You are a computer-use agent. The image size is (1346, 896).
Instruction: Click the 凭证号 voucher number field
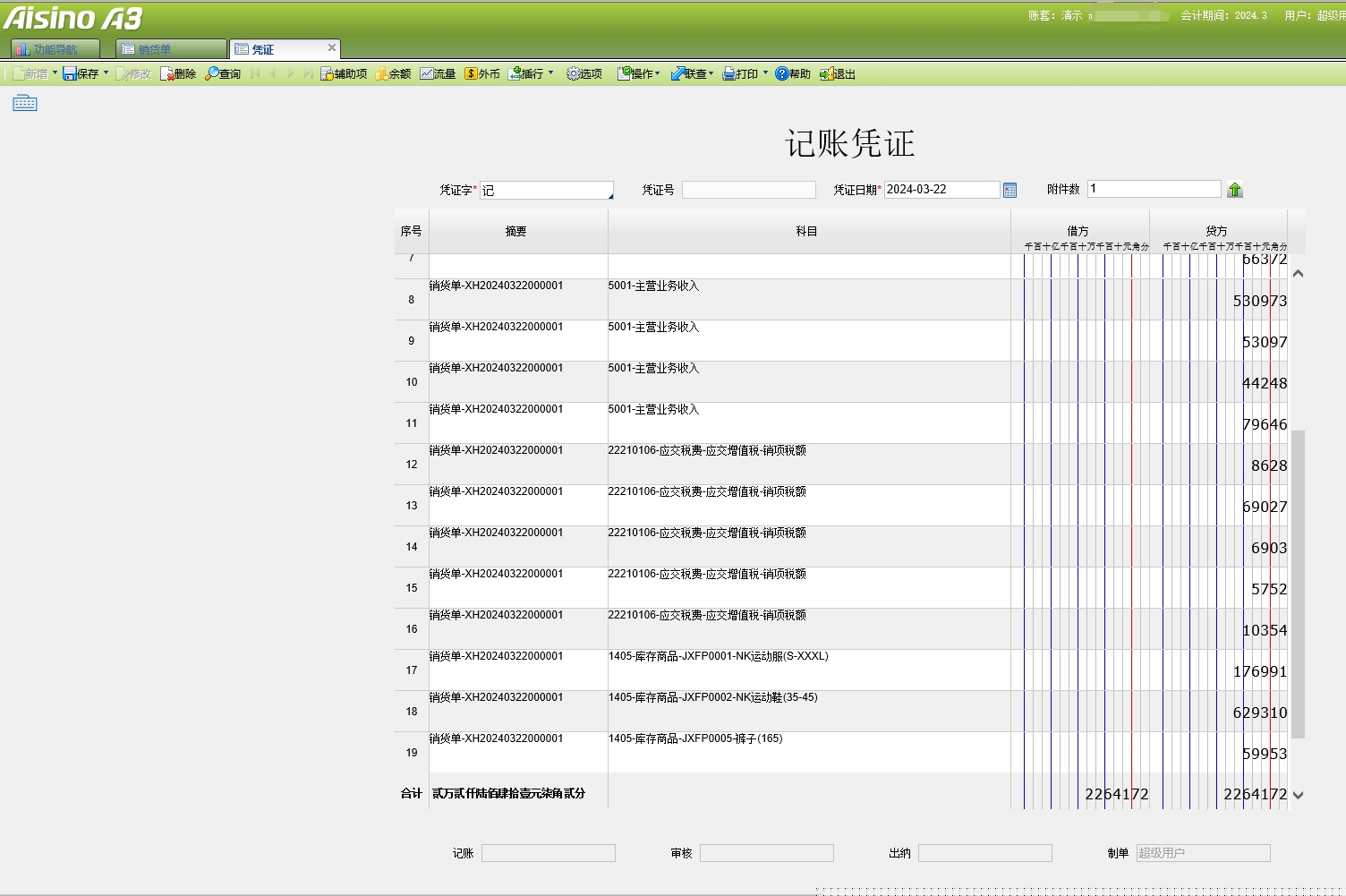[748, 189]
